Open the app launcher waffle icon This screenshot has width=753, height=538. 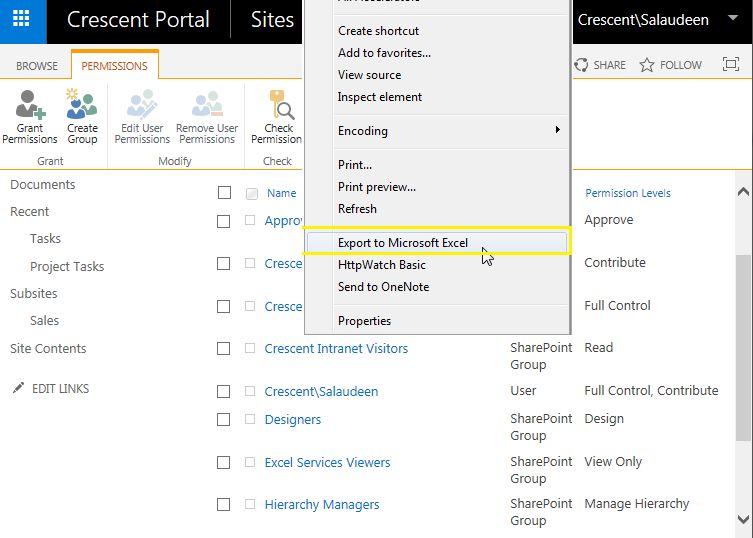(21, 19)
